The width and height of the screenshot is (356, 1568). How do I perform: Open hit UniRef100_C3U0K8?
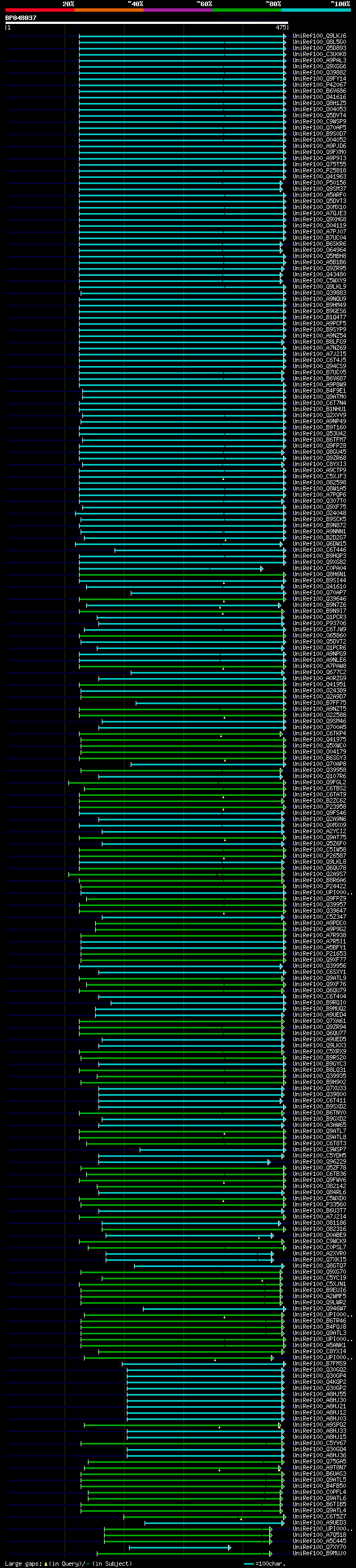click(x=319, y=54)
